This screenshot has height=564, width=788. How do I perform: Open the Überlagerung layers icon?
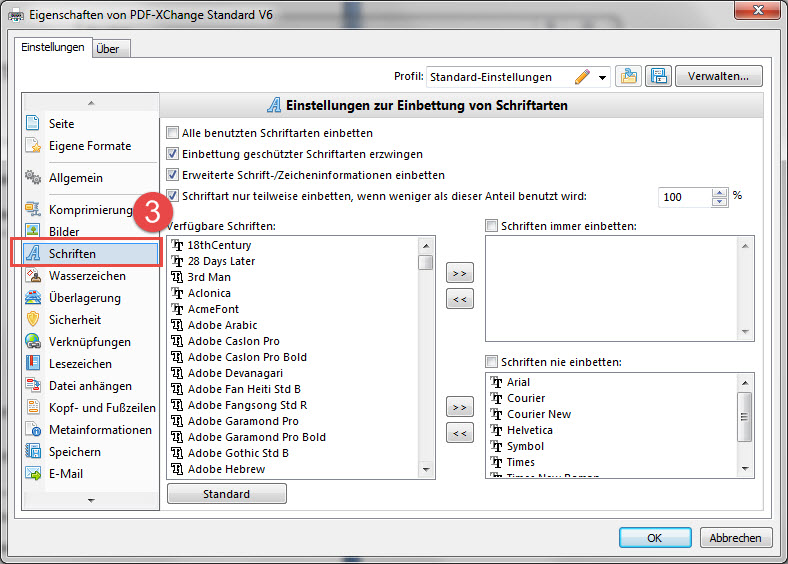point(33,298)
